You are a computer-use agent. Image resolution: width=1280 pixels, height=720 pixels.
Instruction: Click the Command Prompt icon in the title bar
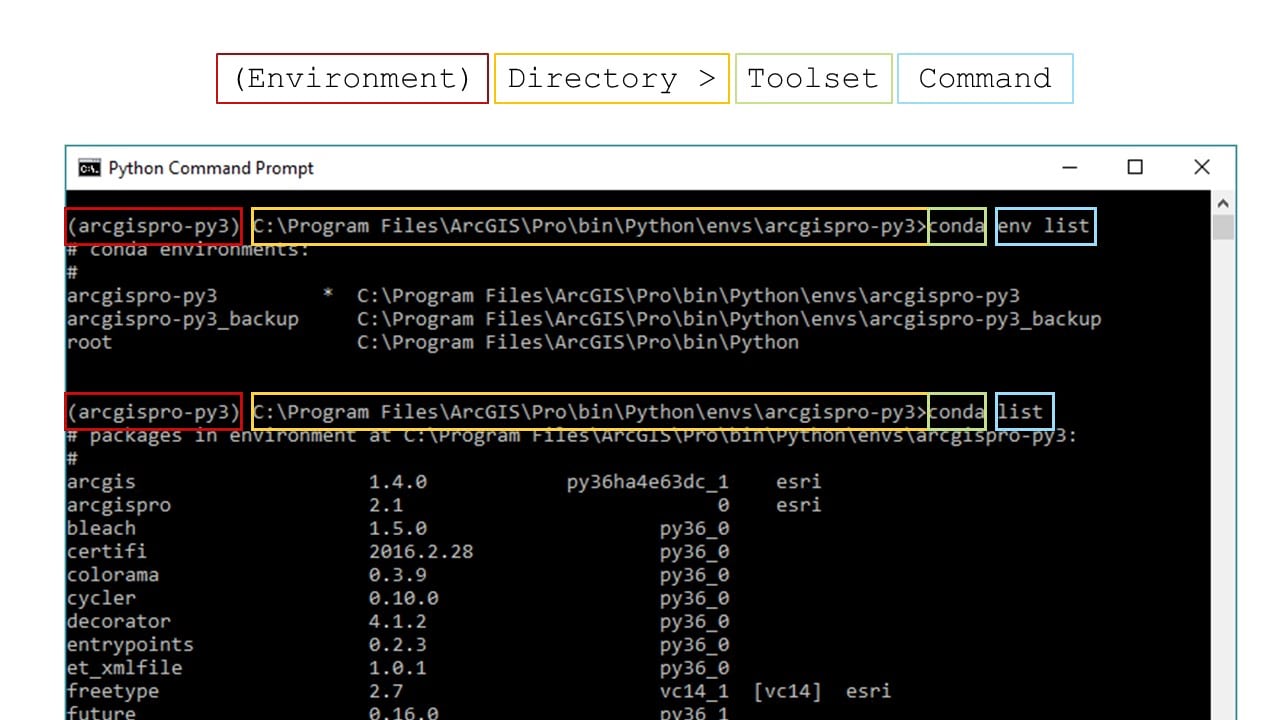point(90,168)
